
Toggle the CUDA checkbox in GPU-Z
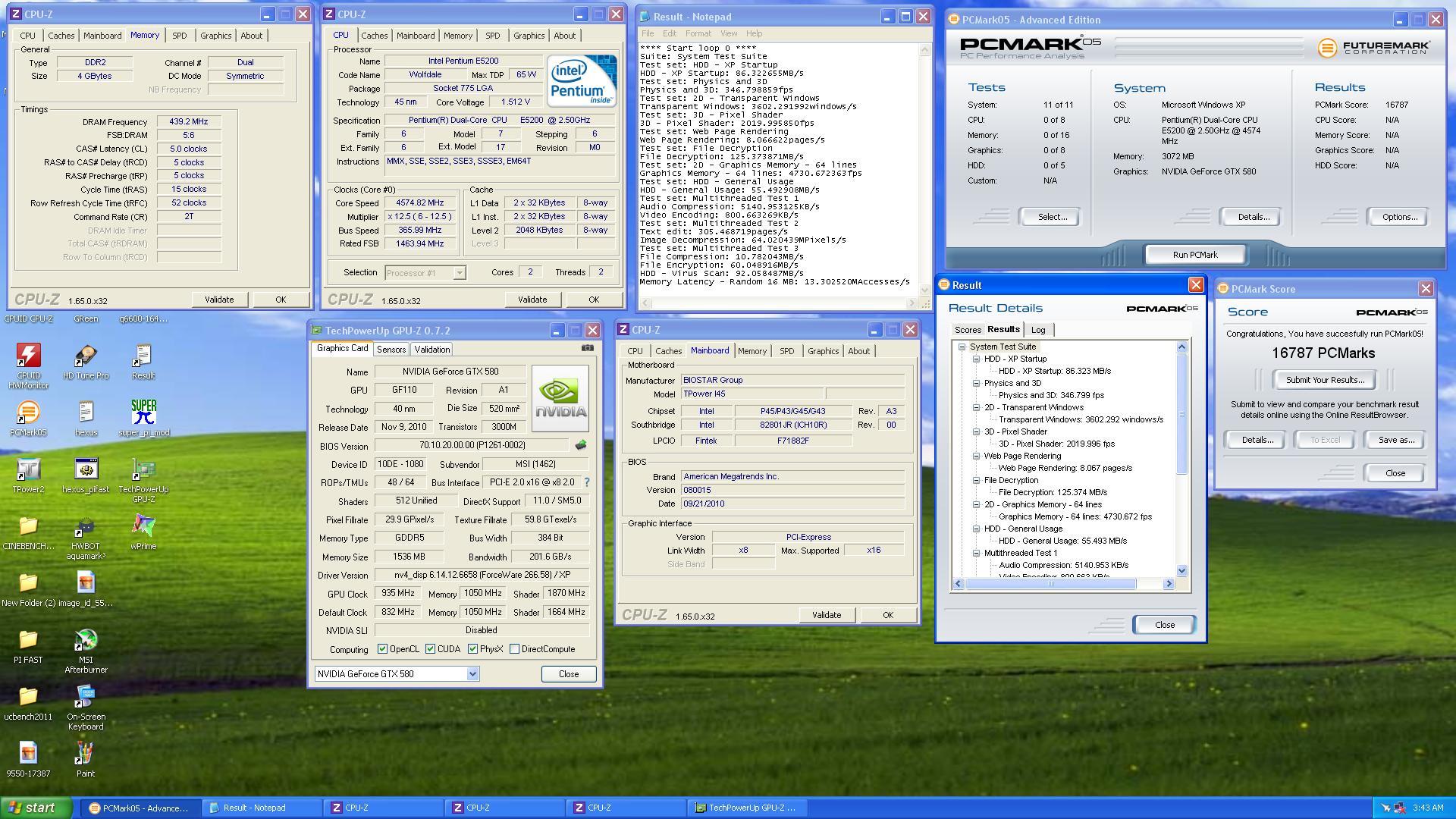(x=430, y=649)
